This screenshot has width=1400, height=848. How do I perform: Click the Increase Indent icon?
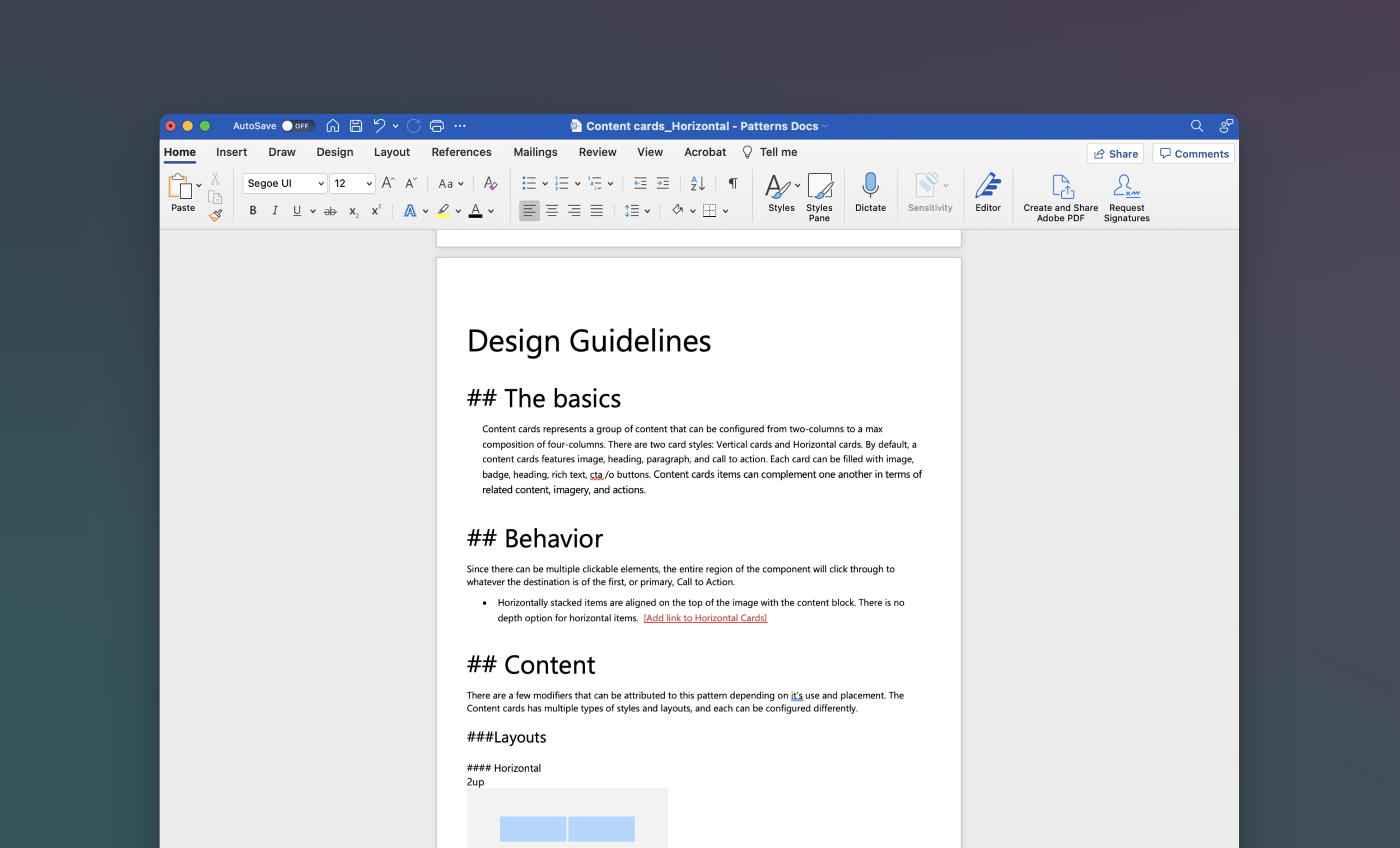[662, 183]
